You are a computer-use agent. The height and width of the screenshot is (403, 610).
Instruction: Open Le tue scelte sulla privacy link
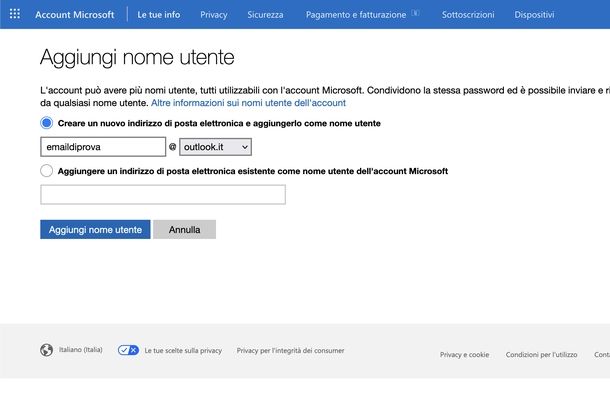tap(183, 350)
